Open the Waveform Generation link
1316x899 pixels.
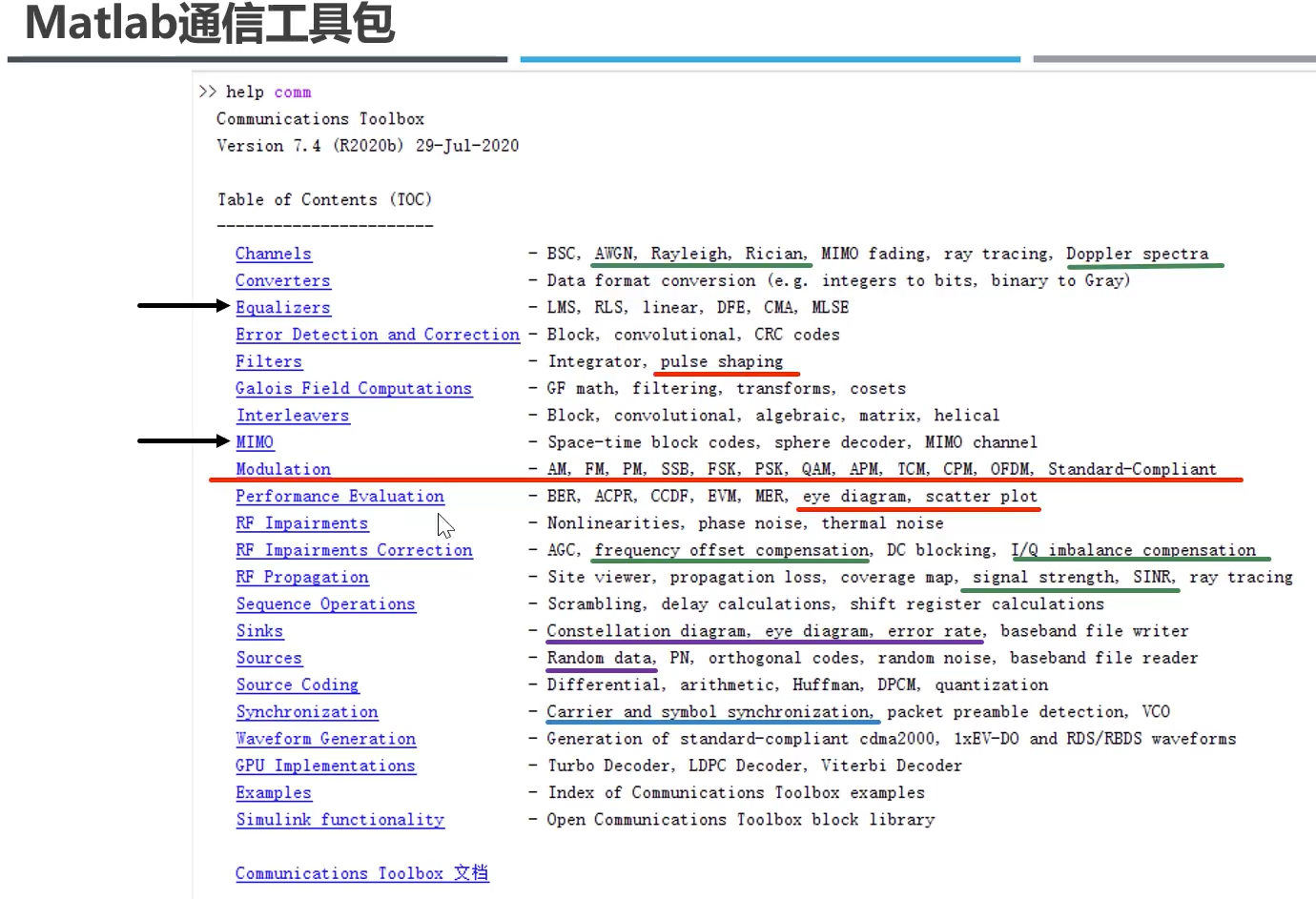pyautogui.click(x=325, y=739)
